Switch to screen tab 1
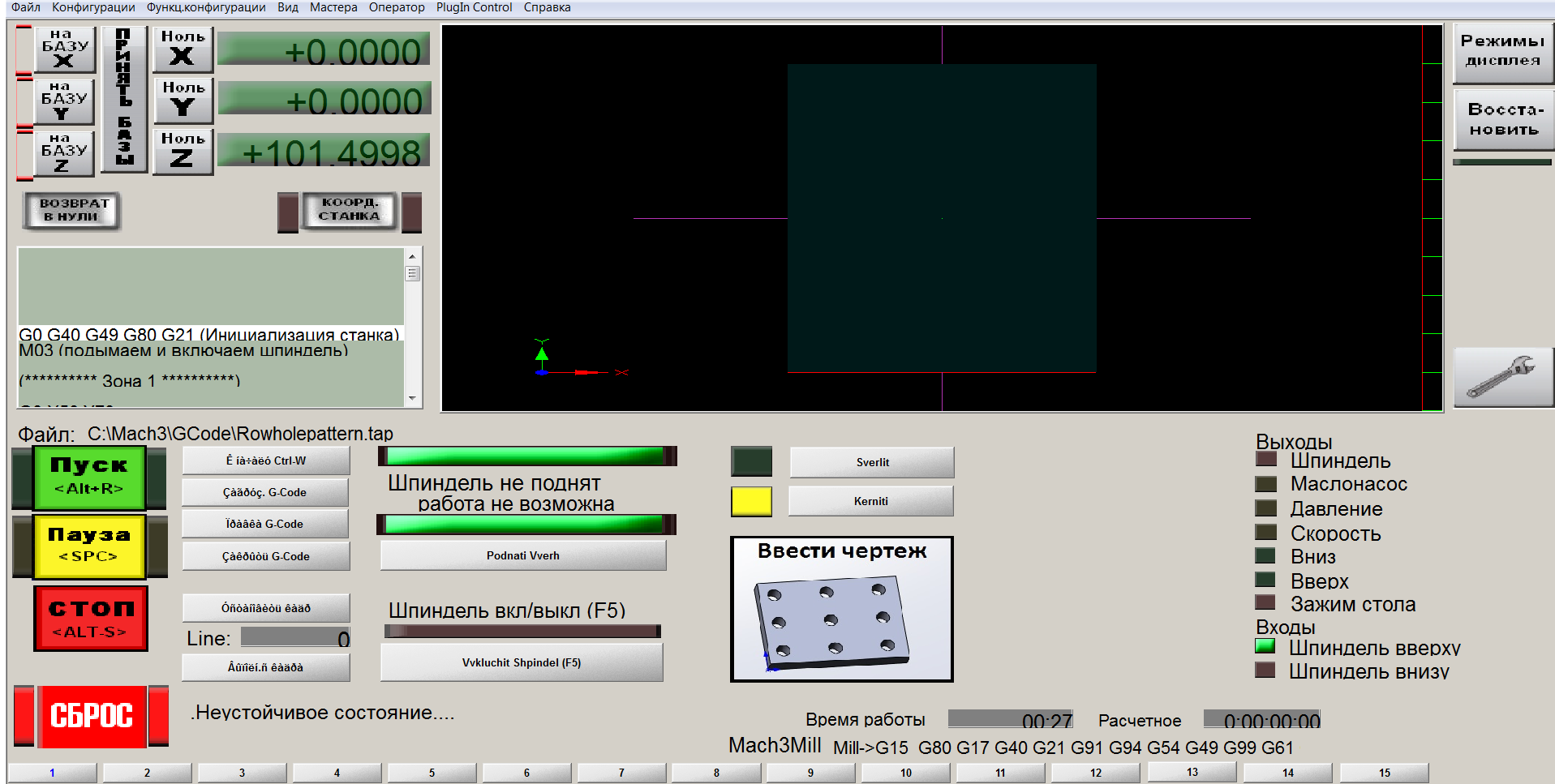The width and height of the screenshot is (1555, 784). (x=52, y=773)
